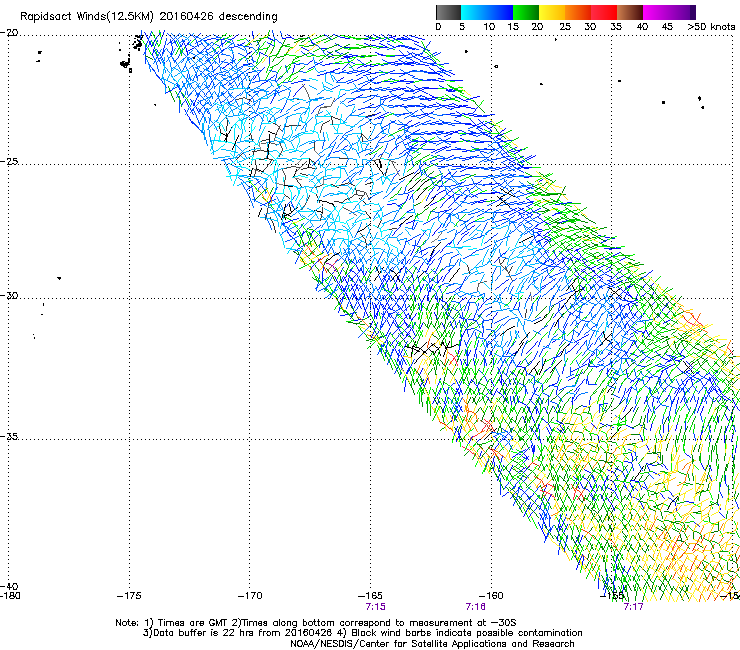Click the '45' label under the color bar
This screenshot has height=650, width=740.
pos(667,27)
